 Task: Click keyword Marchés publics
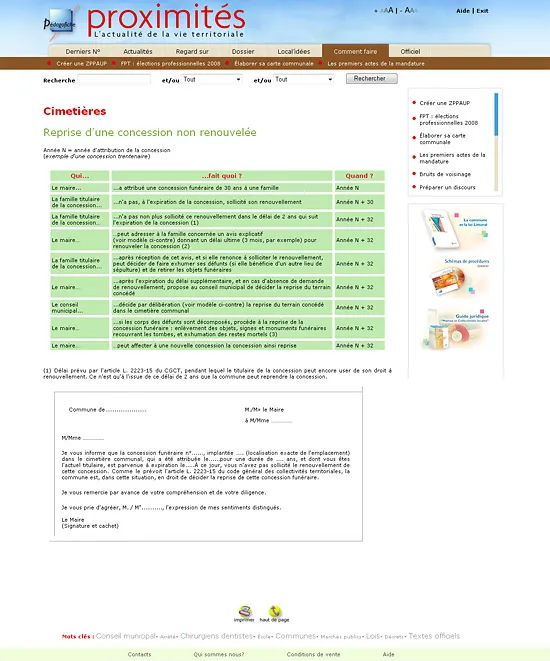coord(341,637)
